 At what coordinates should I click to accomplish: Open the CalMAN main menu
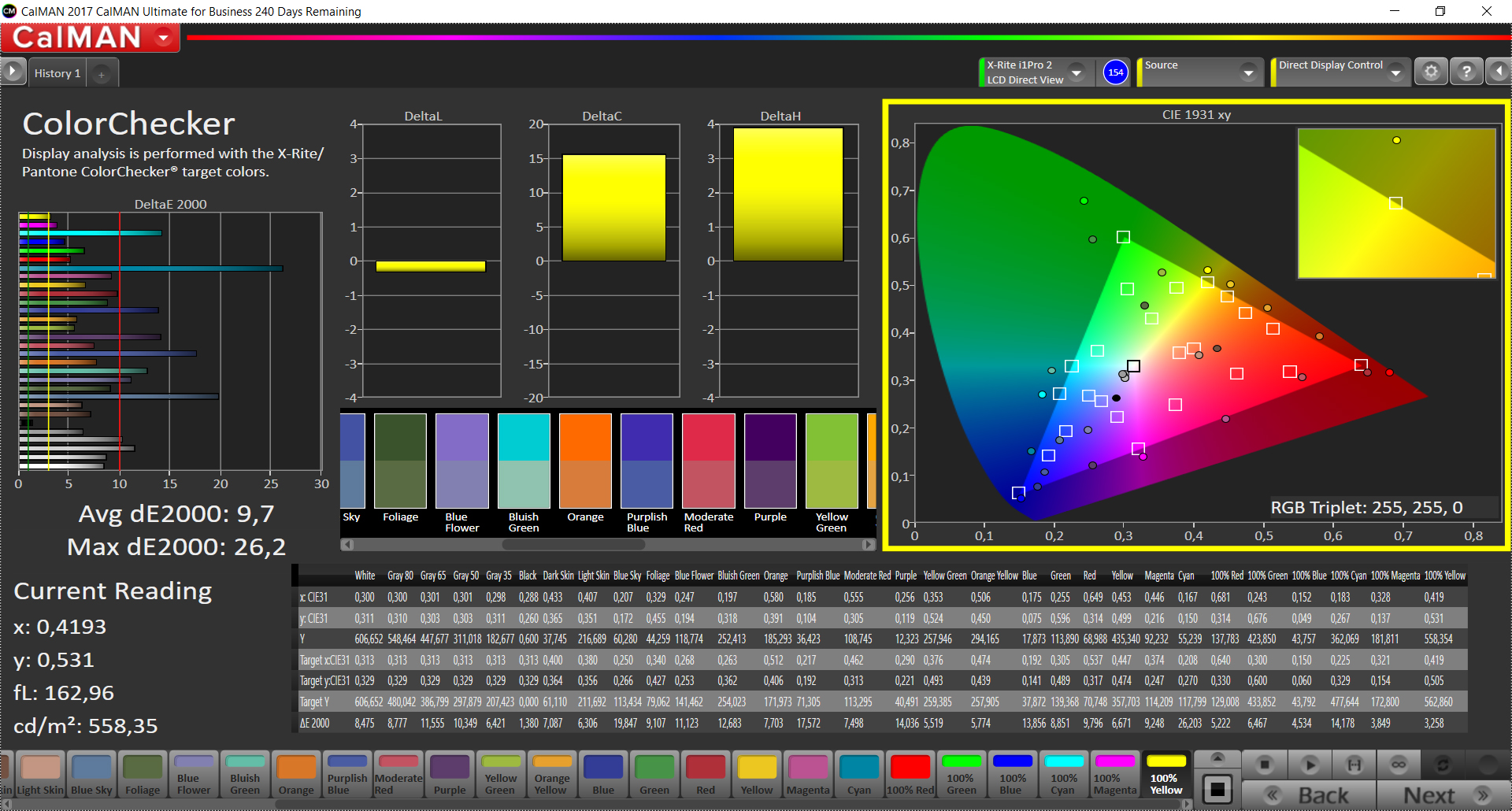pyautogui.click(x=164, y=38)
